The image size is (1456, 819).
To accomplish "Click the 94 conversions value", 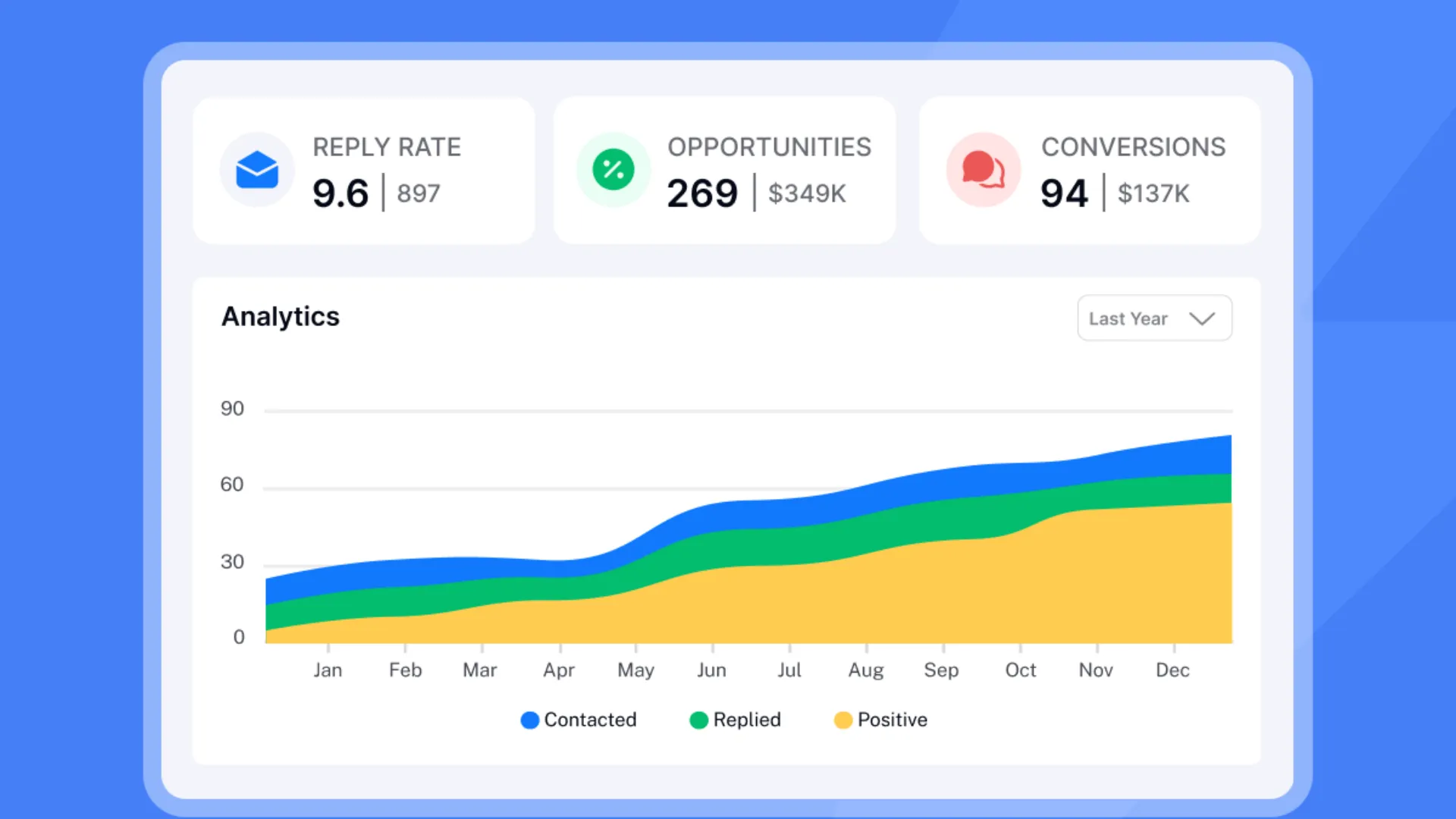I will coord(1065,193).
